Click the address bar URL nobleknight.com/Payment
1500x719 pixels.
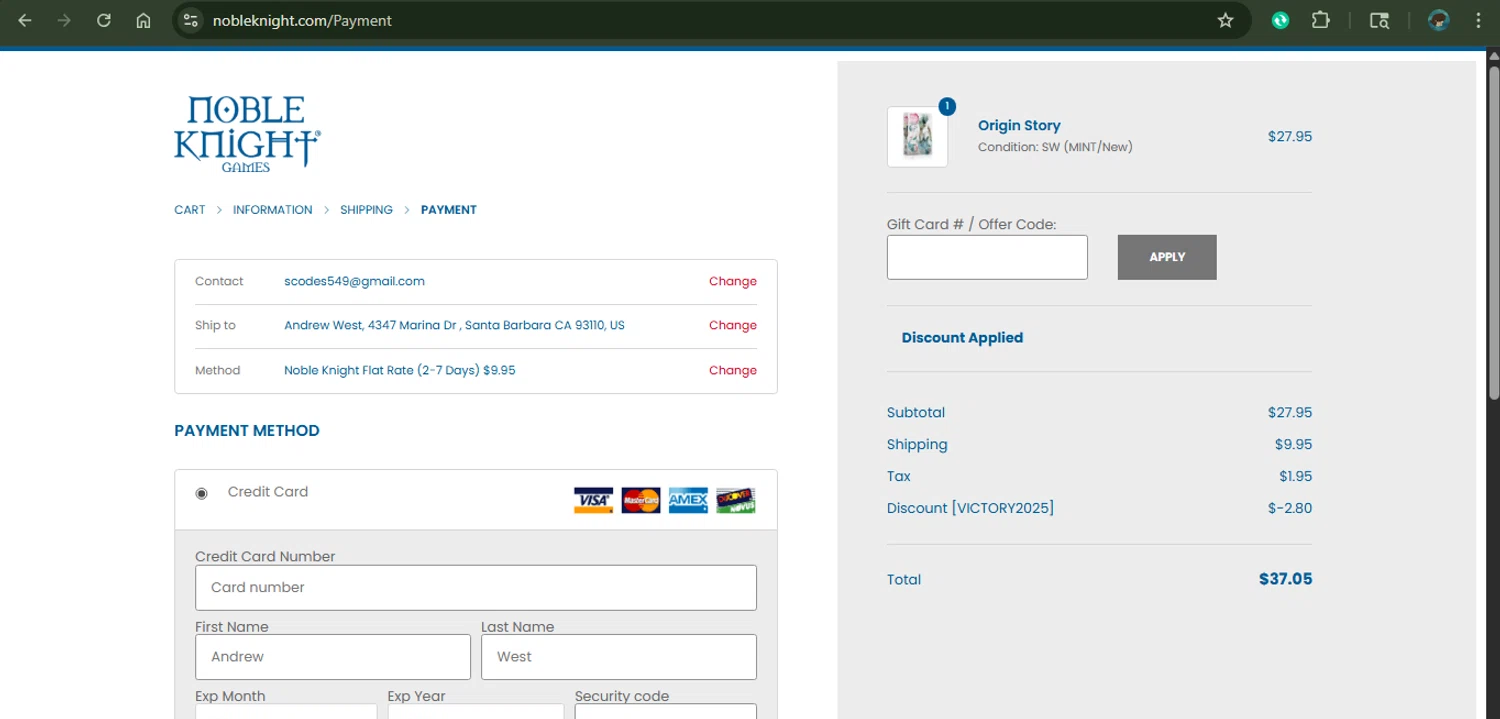pos(302,20)
